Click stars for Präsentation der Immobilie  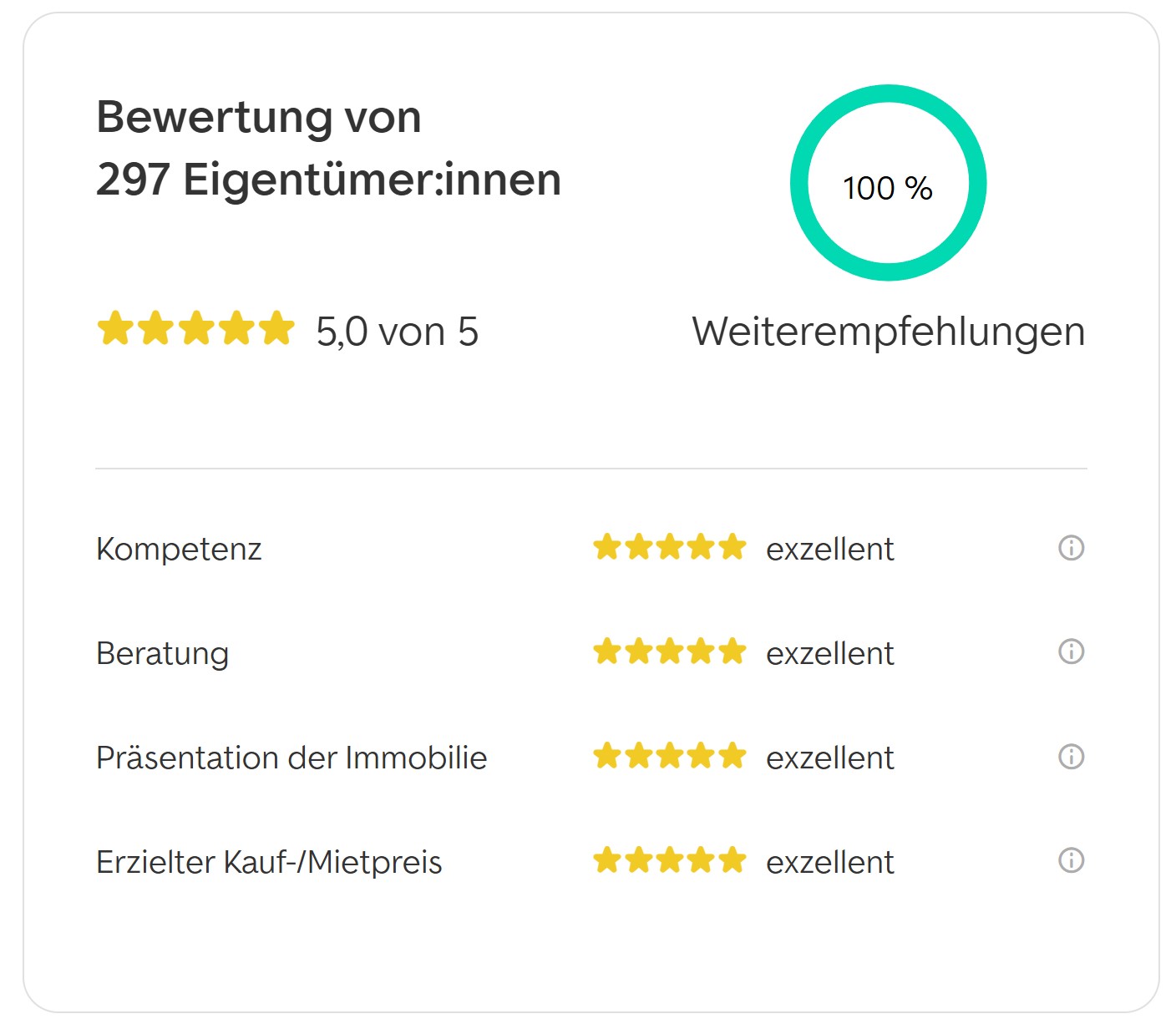tap(669, 757)
